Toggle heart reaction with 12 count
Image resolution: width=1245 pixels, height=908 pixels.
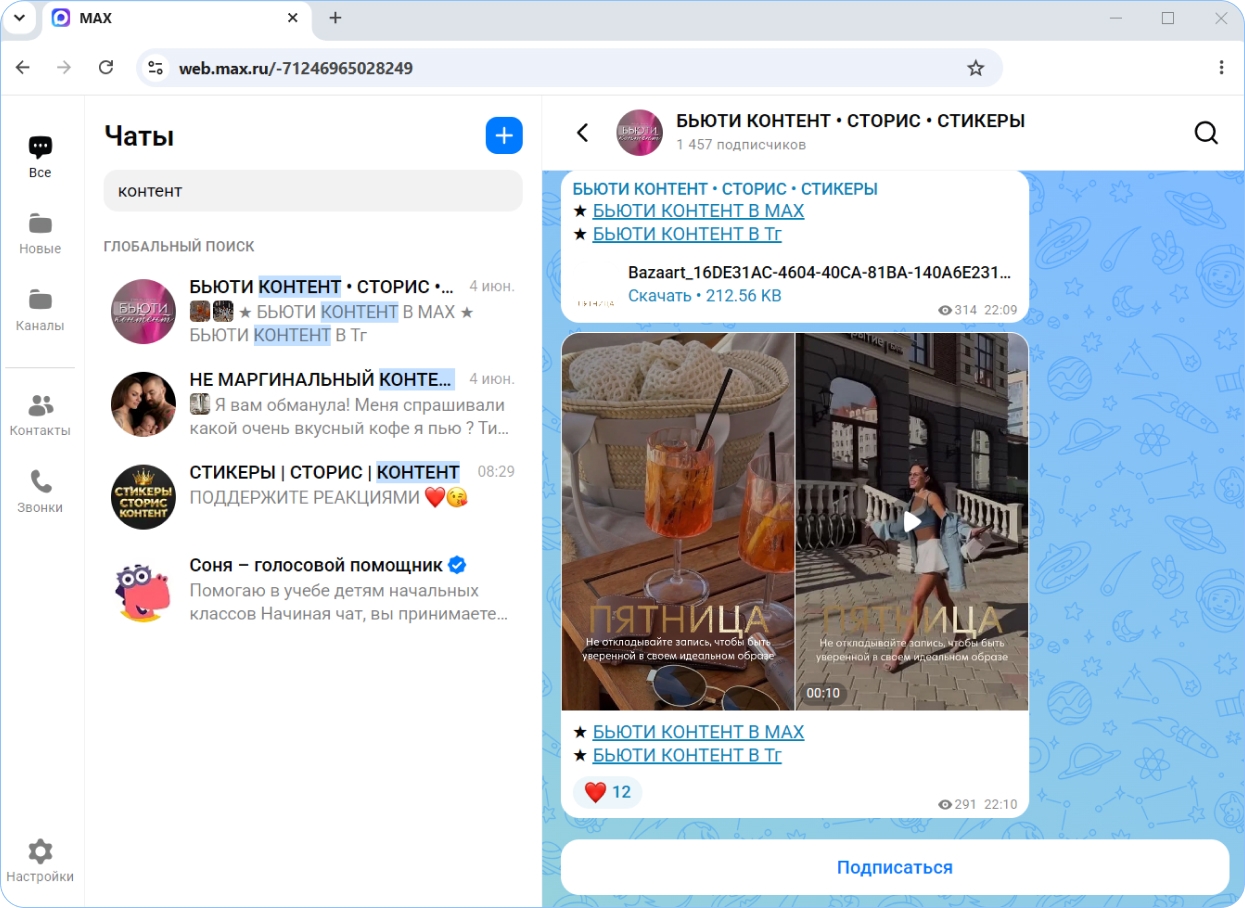tap(607, 792)
